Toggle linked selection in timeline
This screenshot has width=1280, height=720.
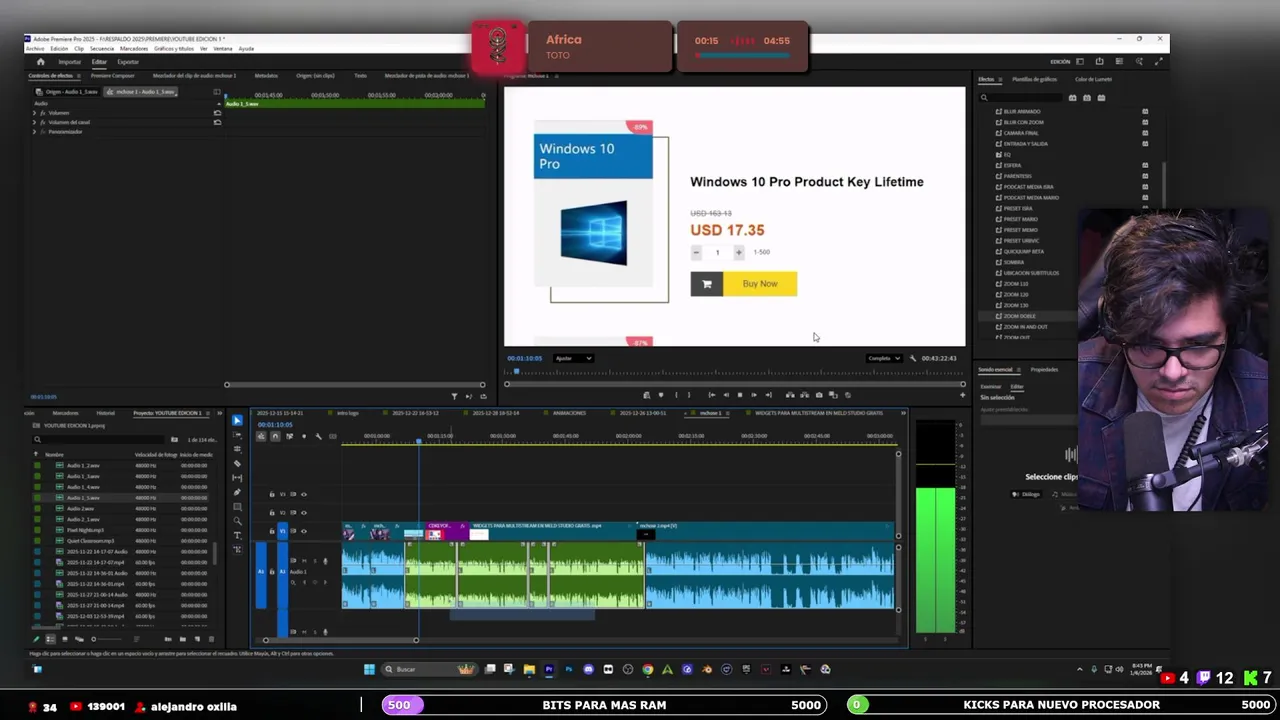tap(290, 436)
